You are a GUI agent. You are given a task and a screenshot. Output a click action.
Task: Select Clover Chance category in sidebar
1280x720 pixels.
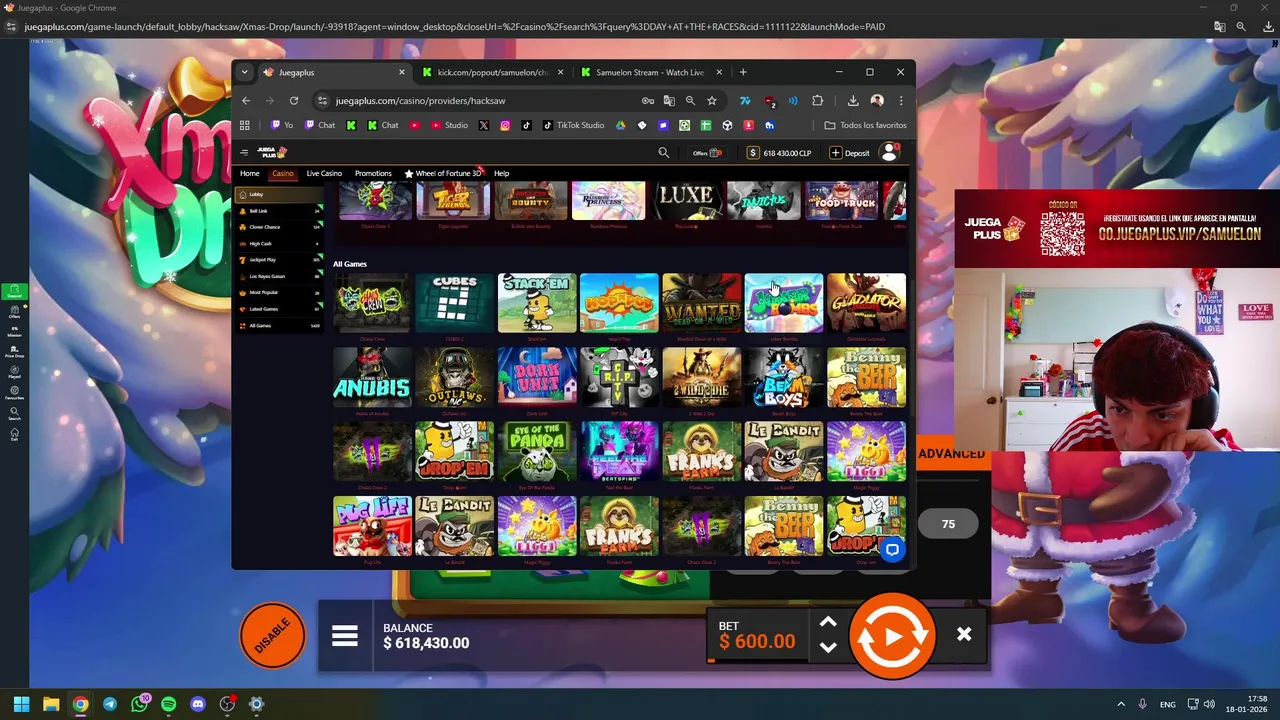point(279,227)
